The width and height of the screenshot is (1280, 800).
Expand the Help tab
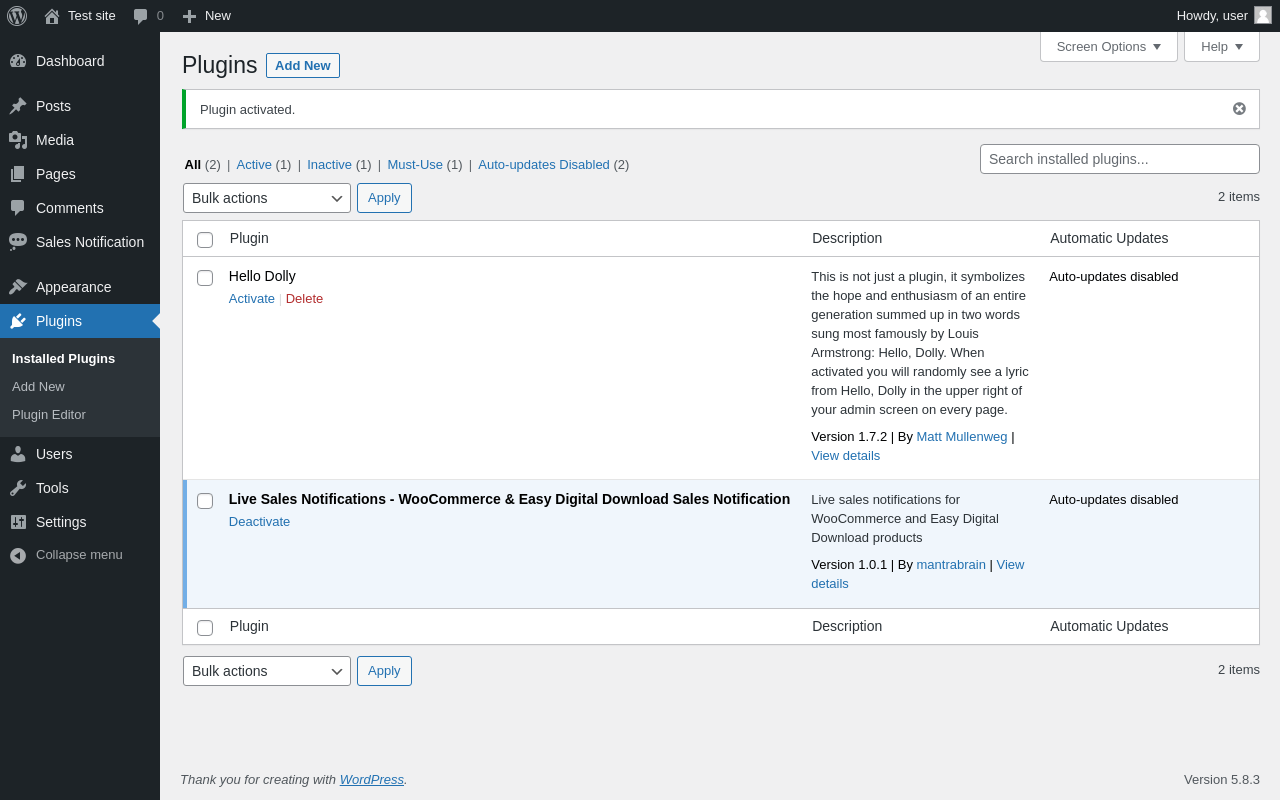tap(1221, 46)
